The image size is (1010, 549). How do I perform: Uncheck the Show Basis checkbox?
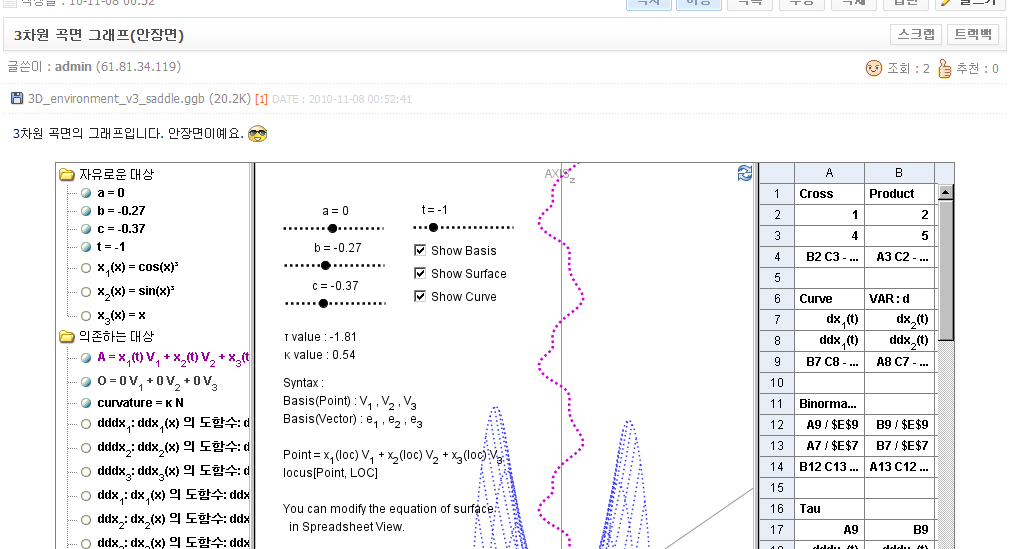420,251
